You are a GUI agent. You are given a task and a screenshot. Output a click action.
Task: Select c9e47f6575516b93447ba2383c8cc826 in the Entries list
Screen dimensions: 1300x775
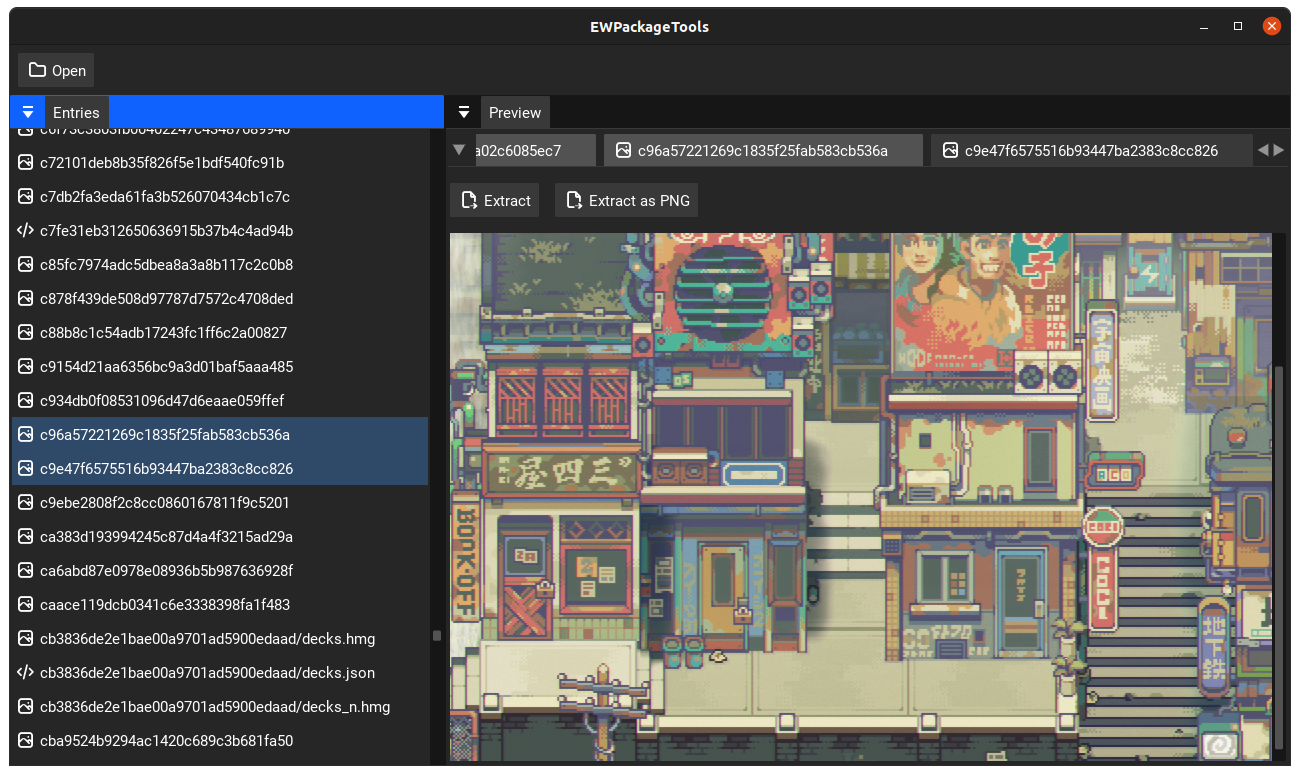click(220, 468)
